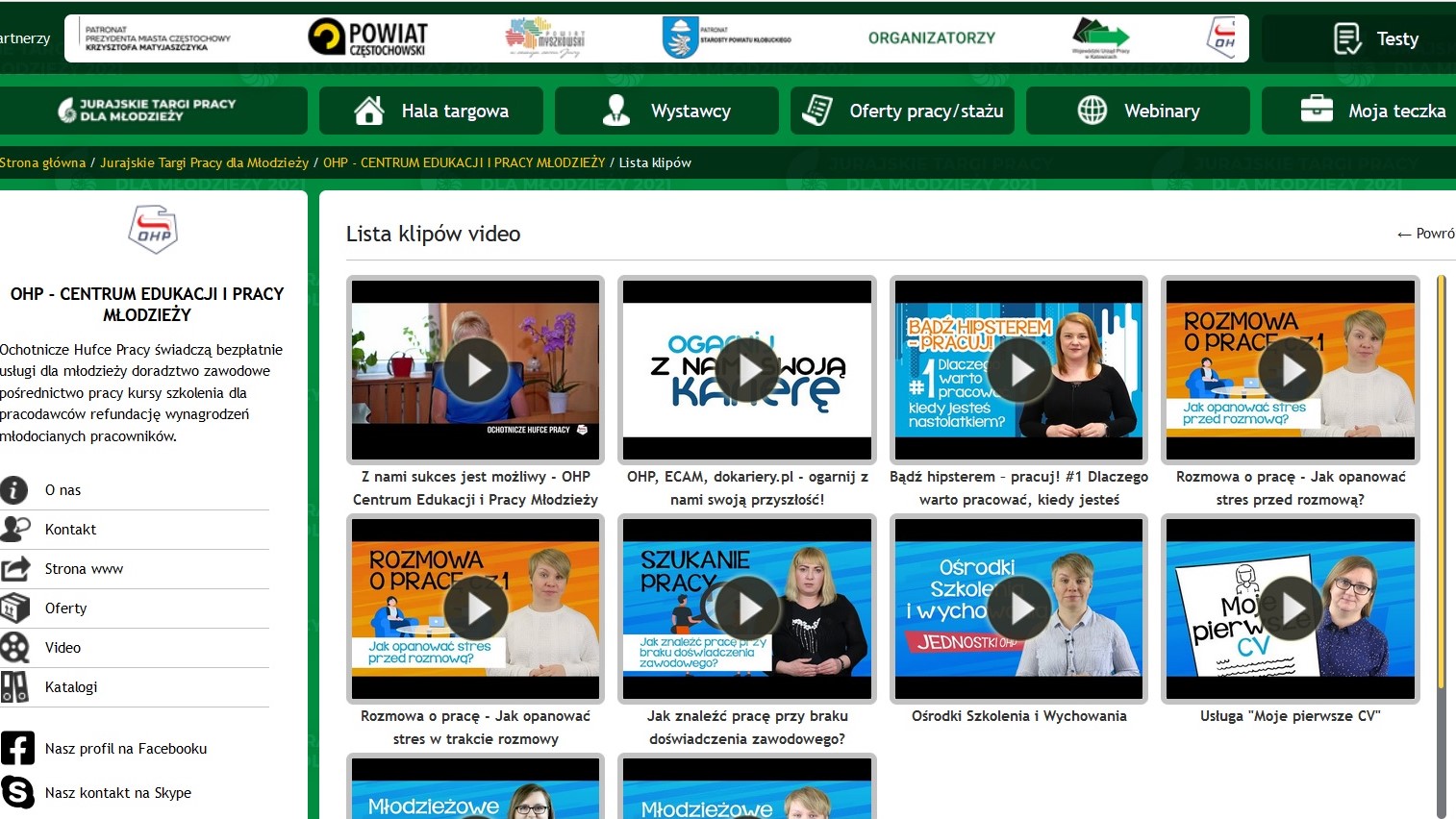Open the O nas sidebar link
This screenshot has width=1456, height=819.
coord(63,490)
